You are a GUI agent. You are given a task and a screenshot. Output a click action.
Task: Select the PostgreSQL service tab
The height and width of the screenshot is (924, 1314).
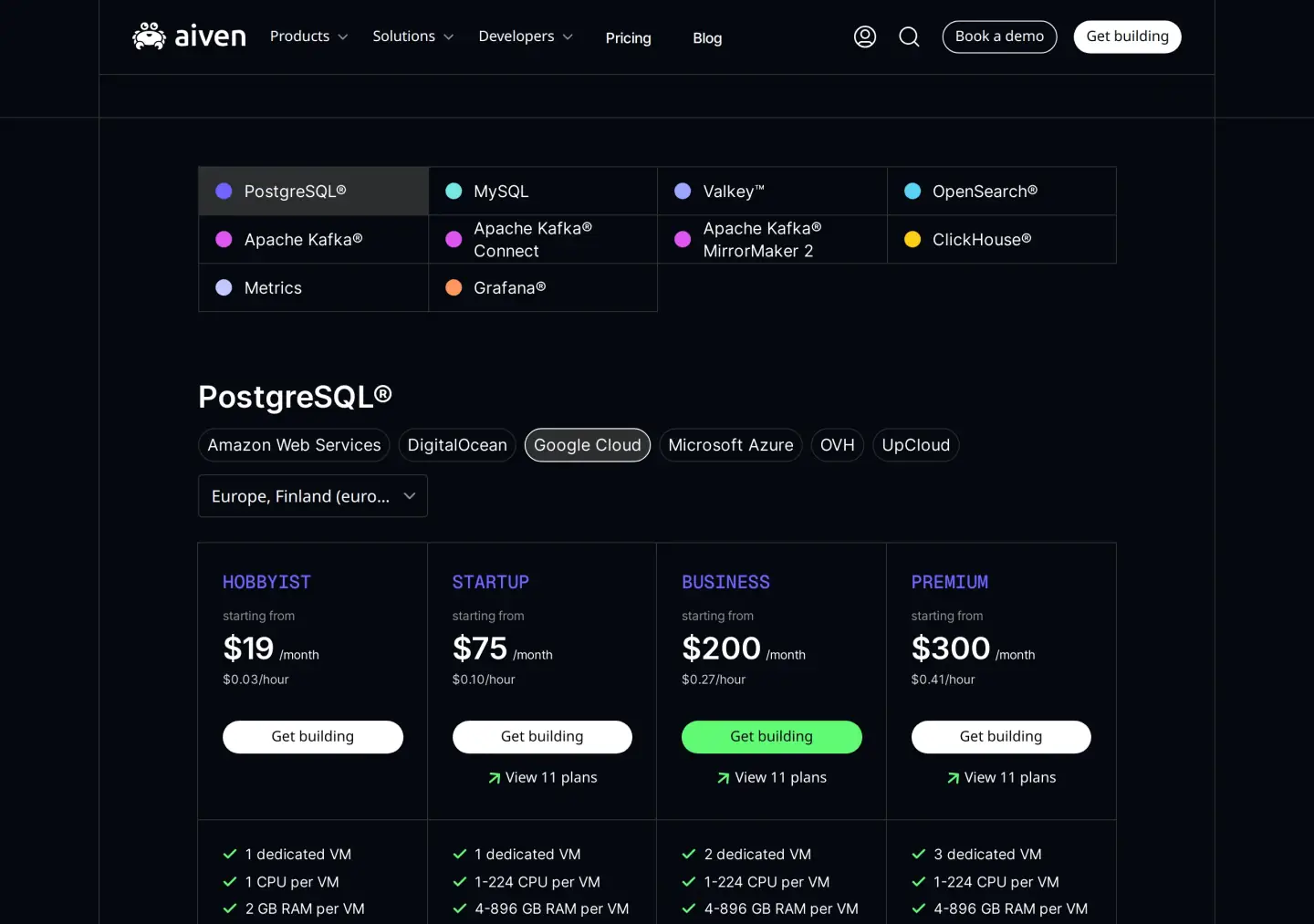313,192
